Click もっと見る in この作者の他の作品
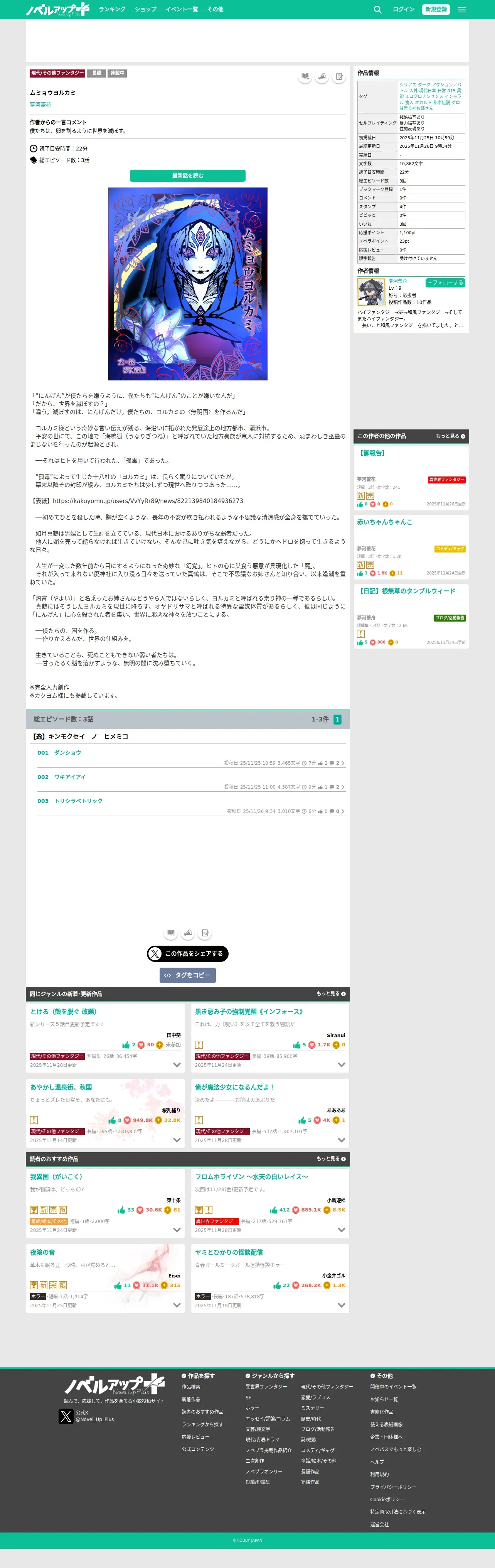 451,436
